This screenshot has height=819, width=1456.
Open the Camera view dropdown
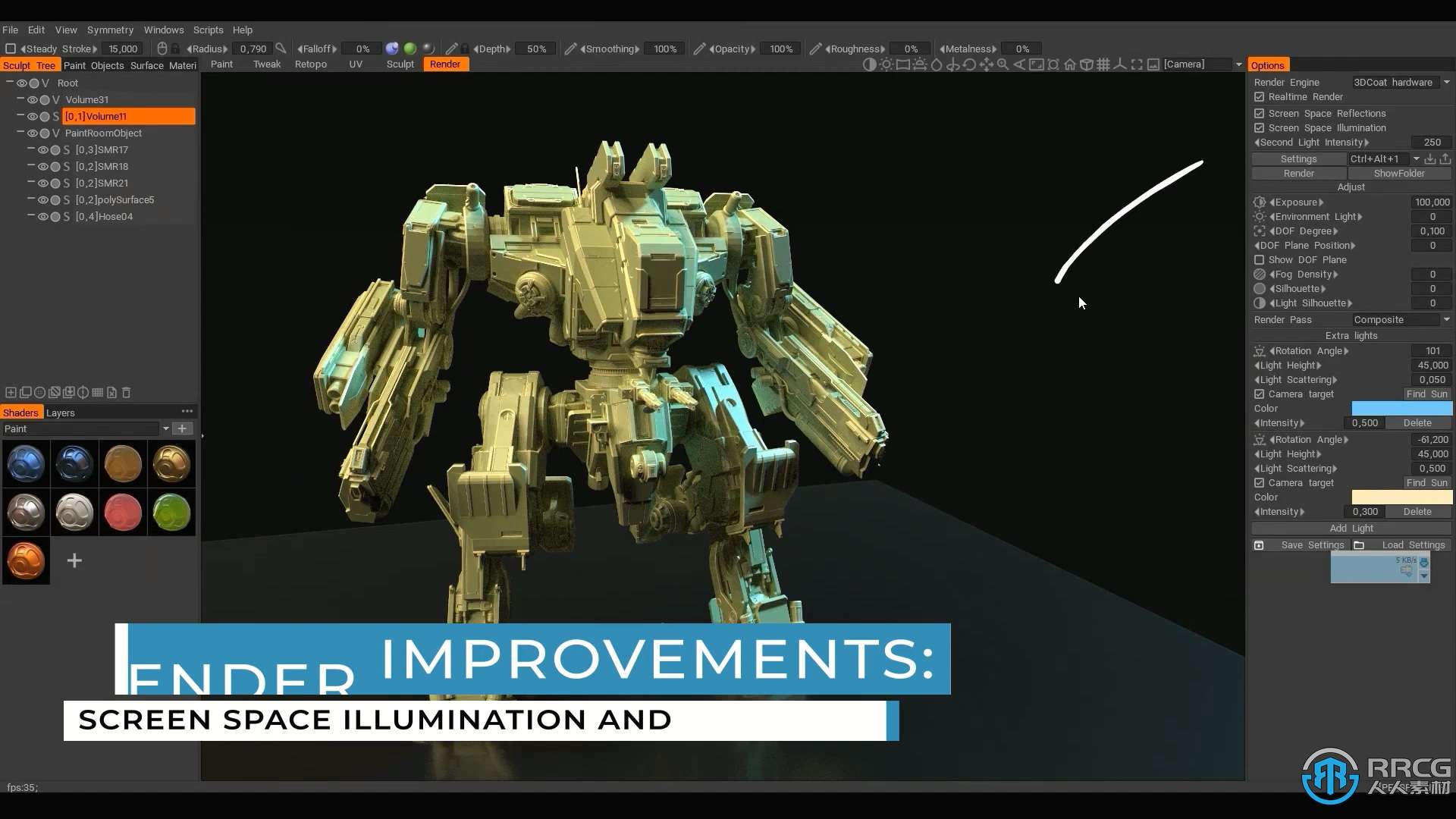point(1203,65)
